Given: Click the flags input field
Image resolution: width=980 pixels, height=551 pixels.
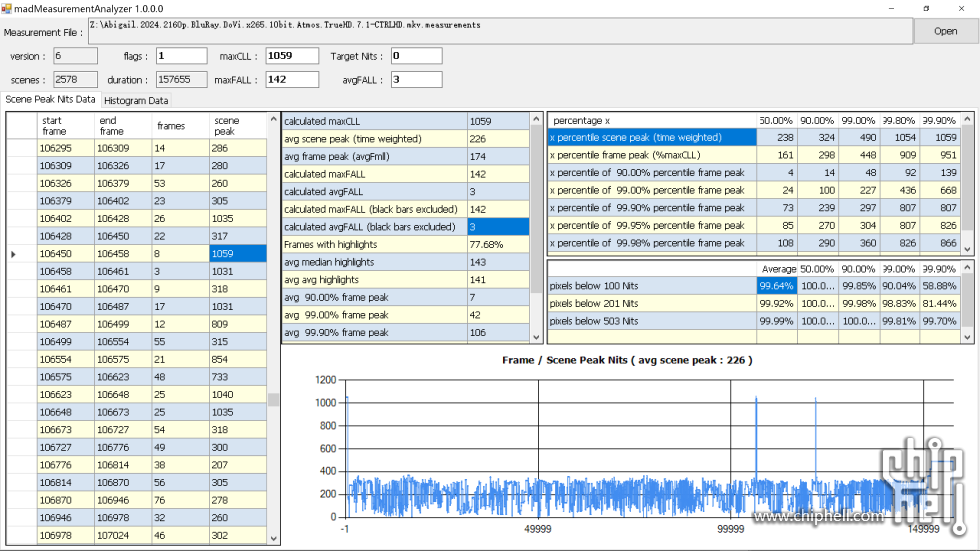Looking at the screenshot, I should tap(181, 56).
